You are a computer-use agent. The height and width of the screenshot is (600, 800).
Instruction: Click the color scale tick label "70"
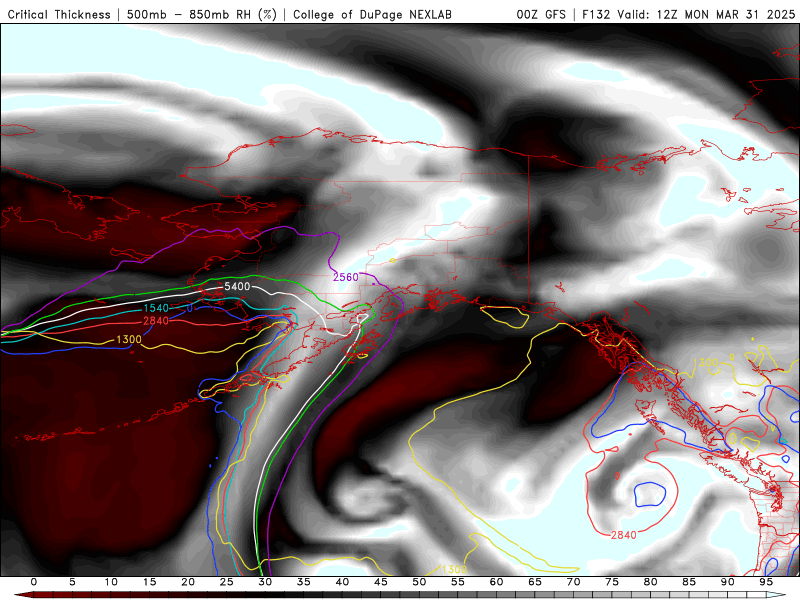pos(573,582)
